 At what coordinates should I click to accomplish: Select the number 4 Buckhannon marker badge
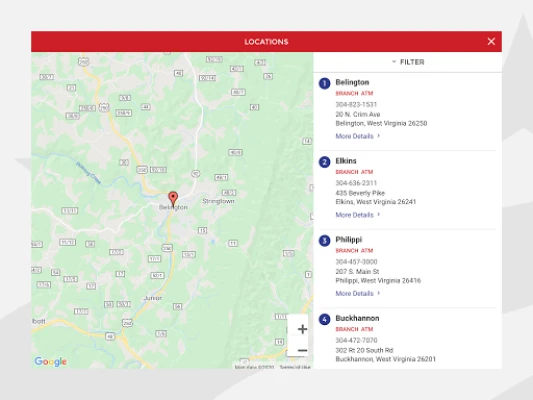pyautogui.click(x=324, y=319)
